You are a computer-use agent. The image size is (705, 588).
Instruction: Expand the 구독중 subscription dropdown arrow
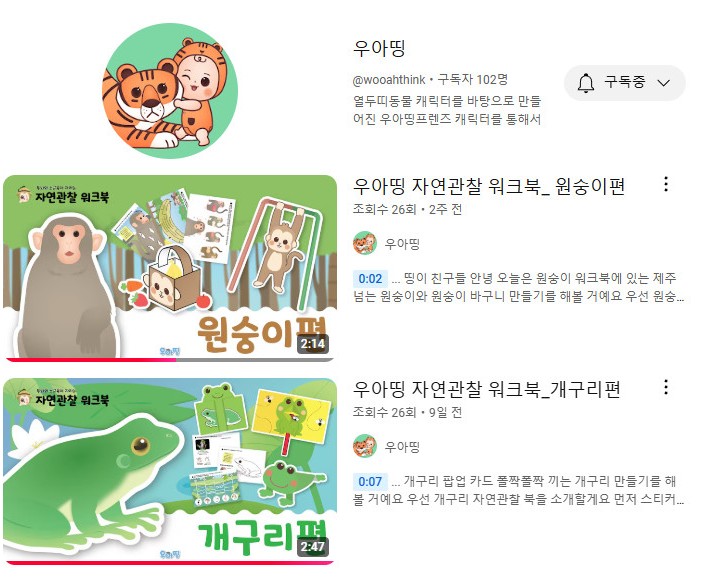[x=664, y=83]
